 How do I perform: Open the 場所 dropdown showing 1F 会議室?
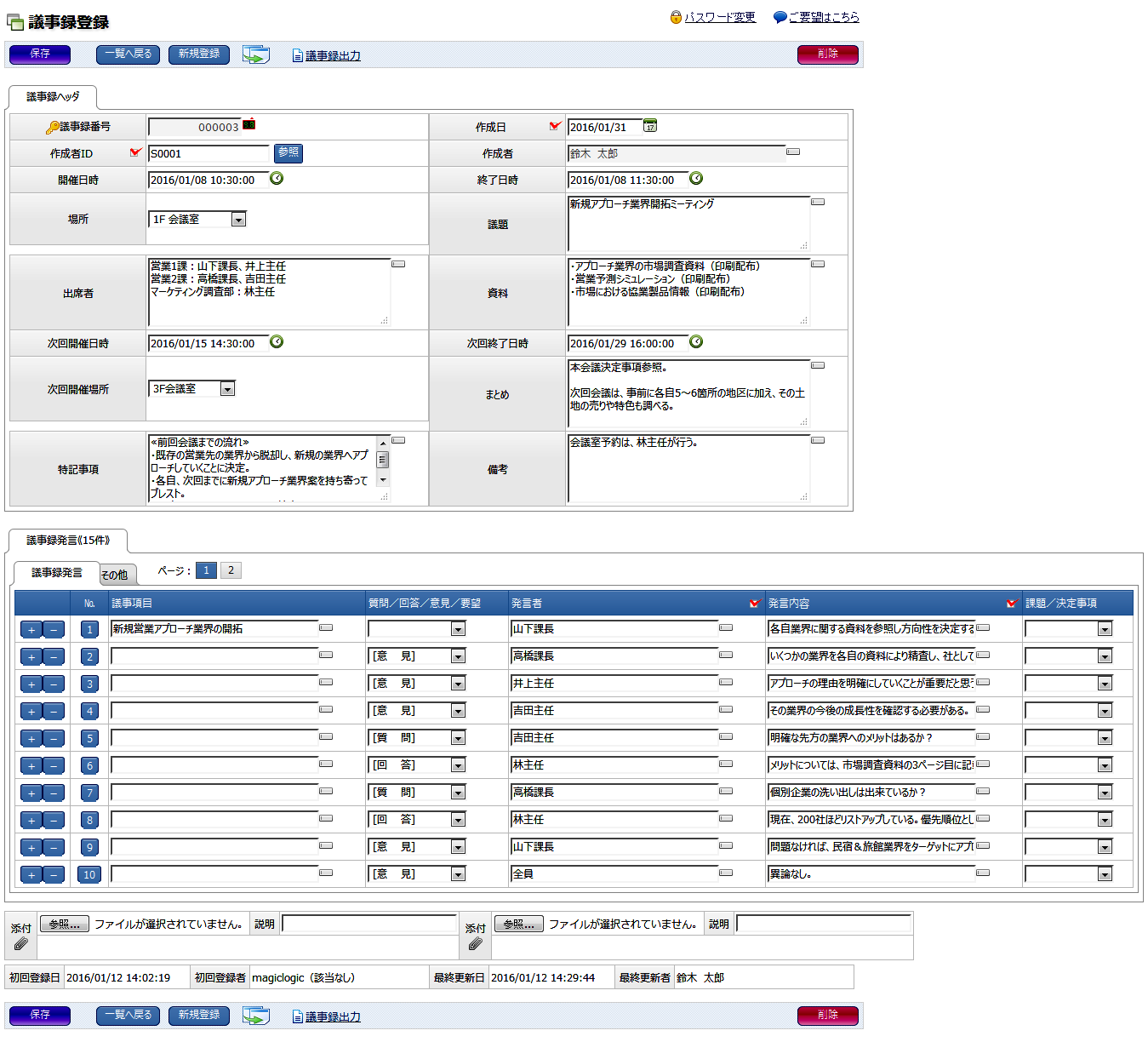pyautogui.click(x=238, y=220)
